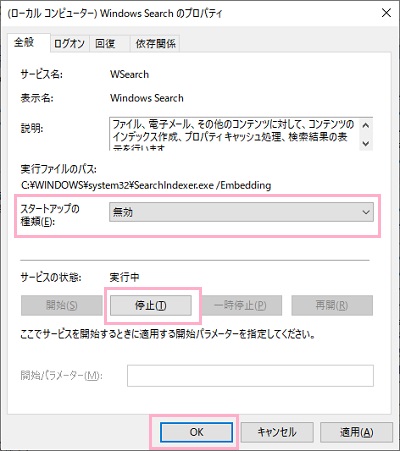Close the Windows Search properties dialog
Viewport: 400px width, 451px height.
386,13
